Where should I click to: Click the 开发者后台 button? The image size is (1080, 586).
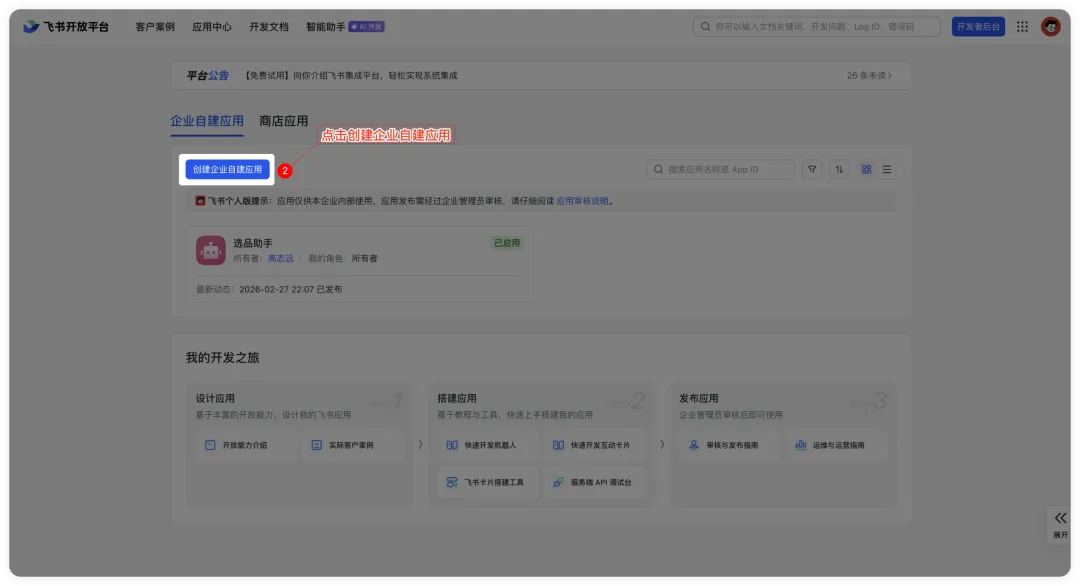(978, 27)
